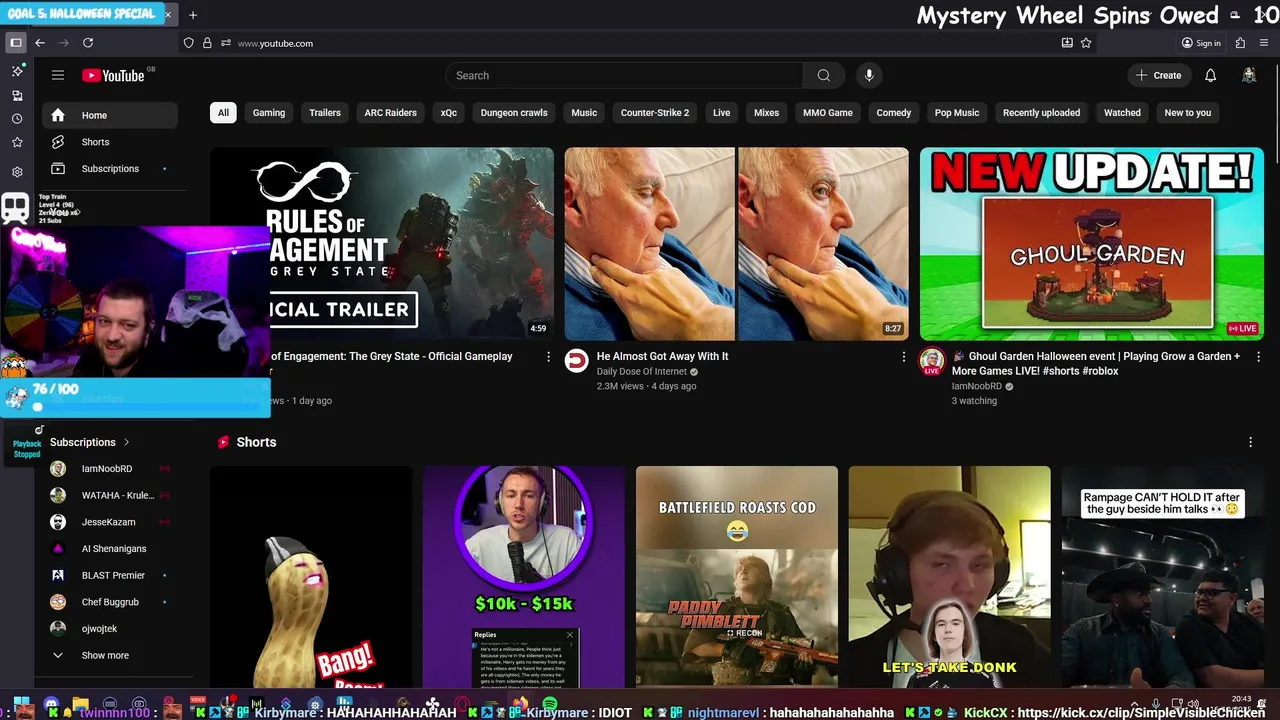Viewport: 1280px width, 720px height.
Task: Open Daily Dose Of Internet channel link
Action: (x=642, y=371)
